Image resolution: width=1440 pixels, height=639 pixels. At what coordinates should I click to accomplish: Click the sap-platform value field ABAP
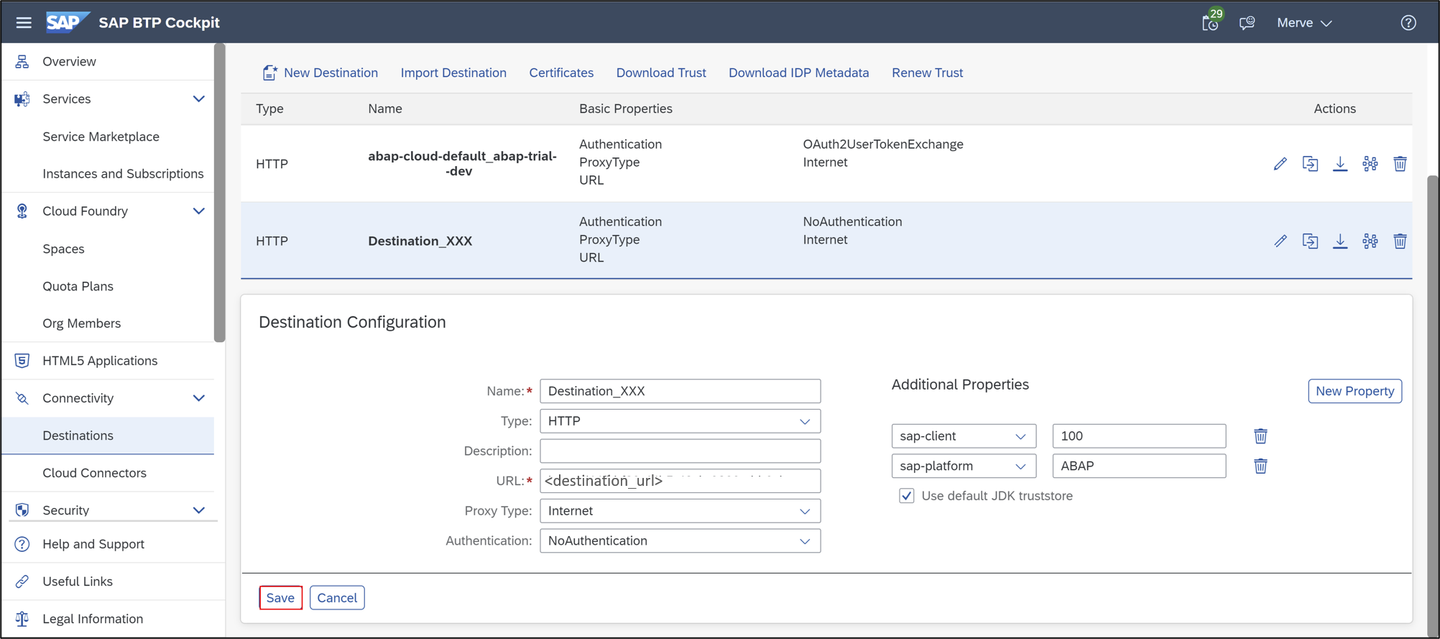pos(1139,466)
